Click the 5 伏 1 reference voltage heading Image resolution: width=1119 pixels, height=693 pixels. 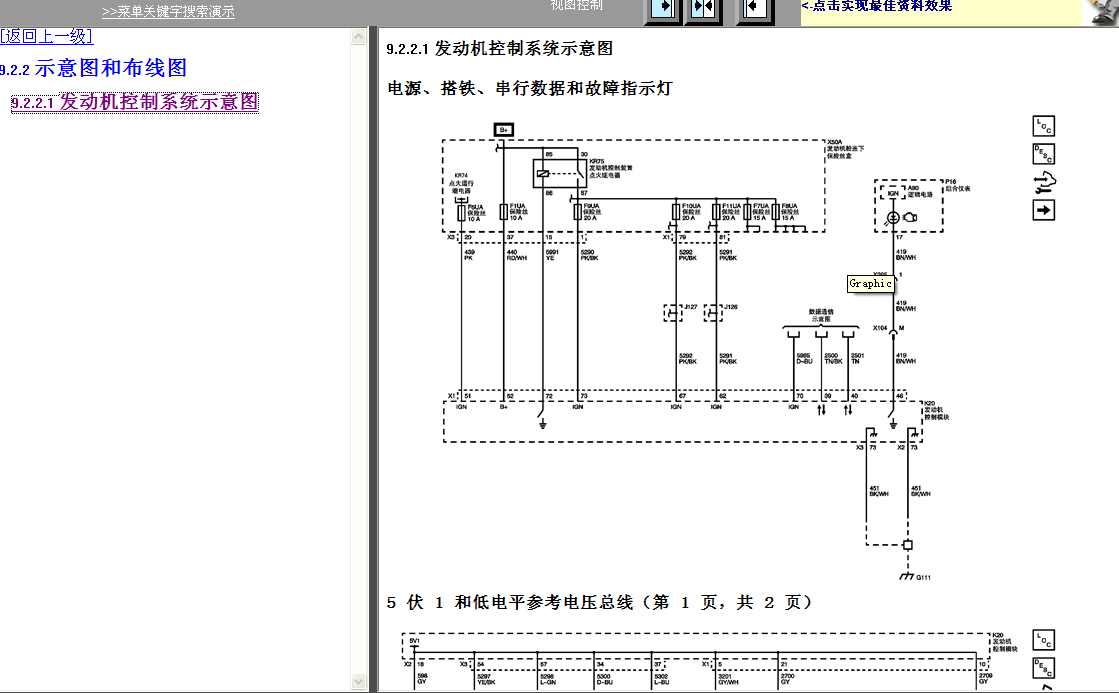599,602
